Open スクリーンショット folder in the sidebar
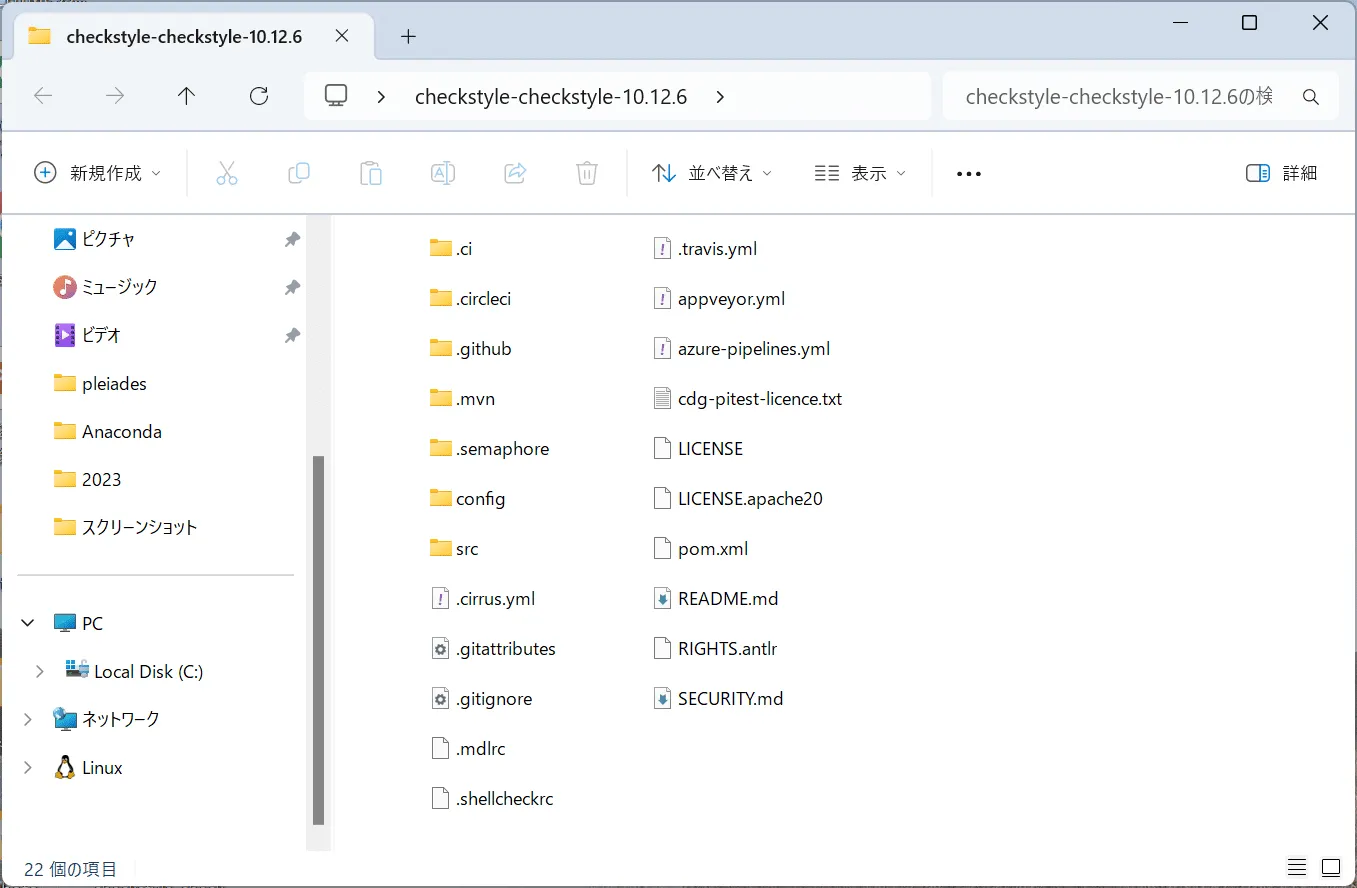This screenshot has height=888, width=1357. coord(140,527)
